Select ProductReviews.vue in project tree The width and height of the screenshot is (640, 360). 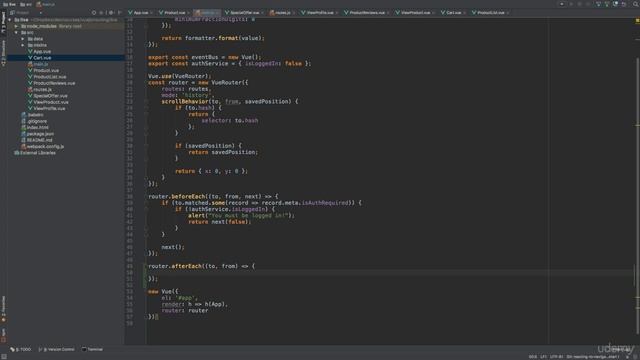(x=51, y=83)
